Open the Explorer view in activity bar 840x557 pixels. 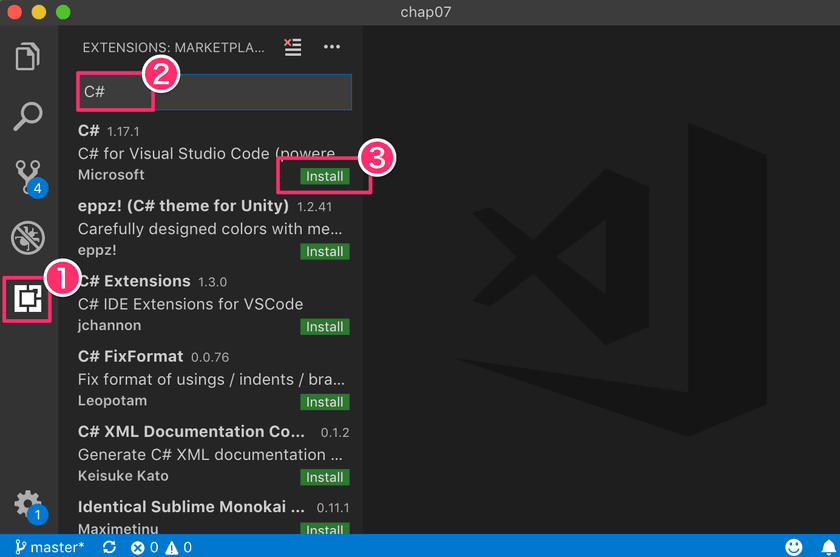pos(28,56)
